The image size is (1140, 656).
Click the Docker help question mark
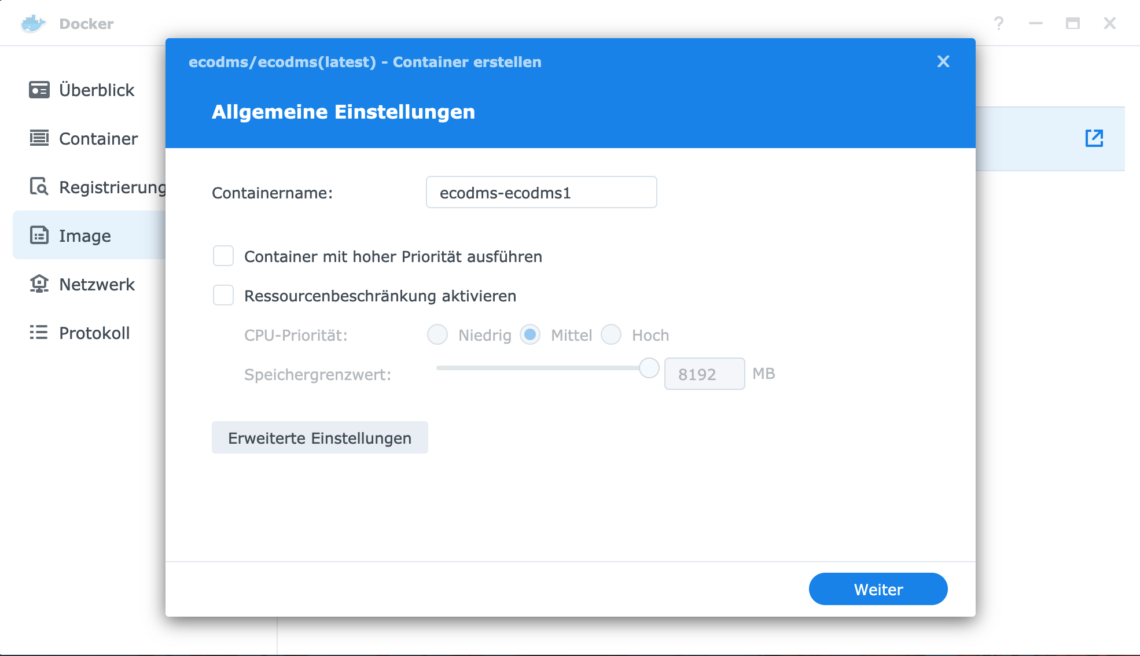tap(998, 23)
